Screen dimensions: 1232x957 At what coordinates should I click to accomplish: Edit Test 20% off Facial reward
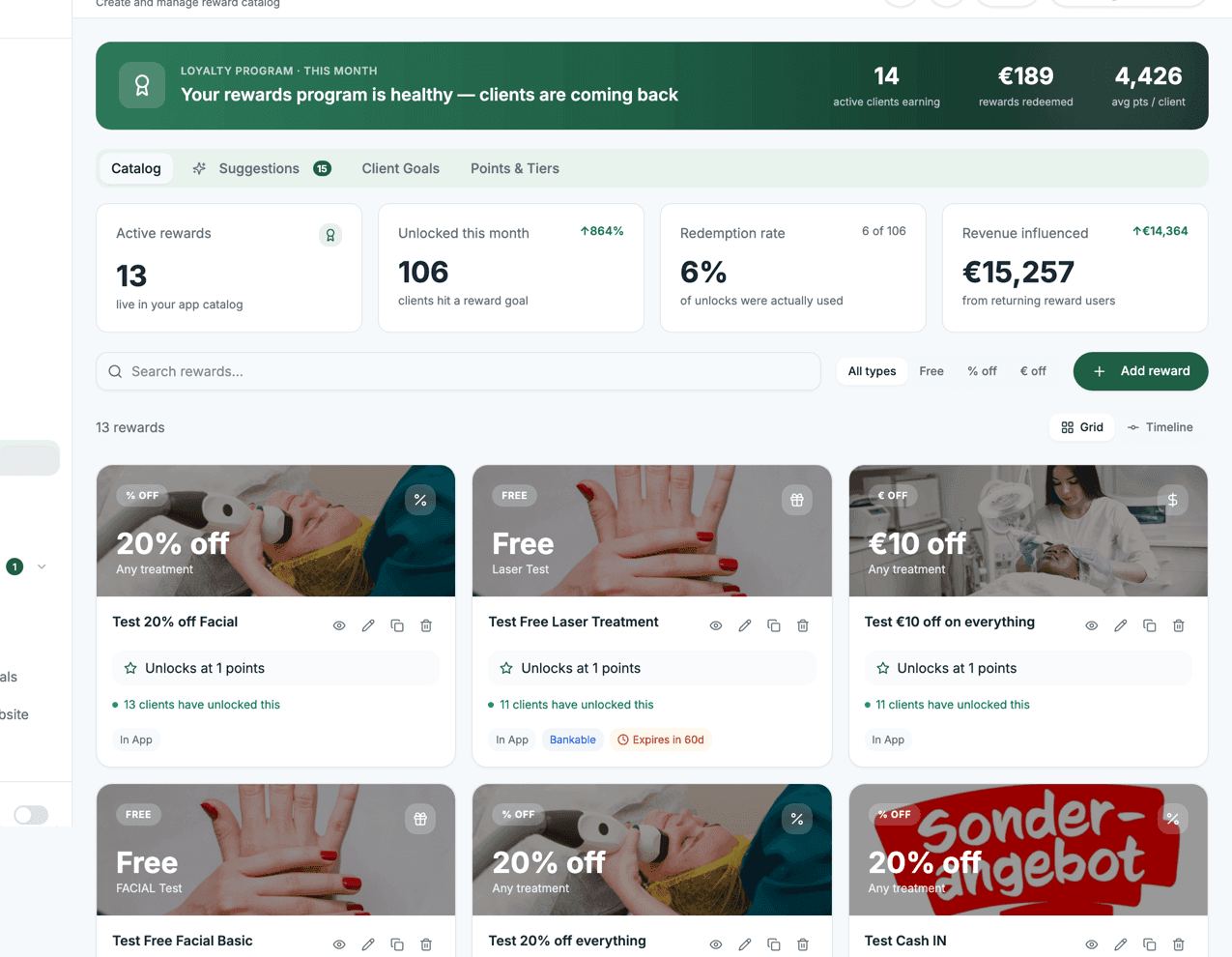[x=368, y=625]
